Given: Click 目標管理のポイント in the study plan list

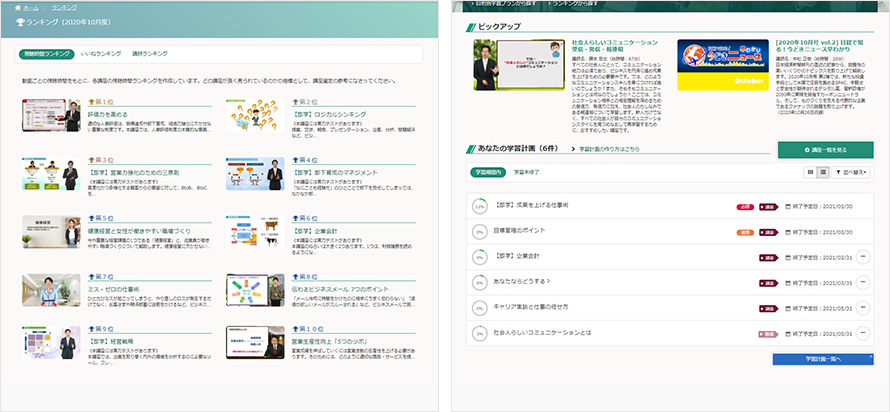Looking at the screenshot, I should [520, 230].
